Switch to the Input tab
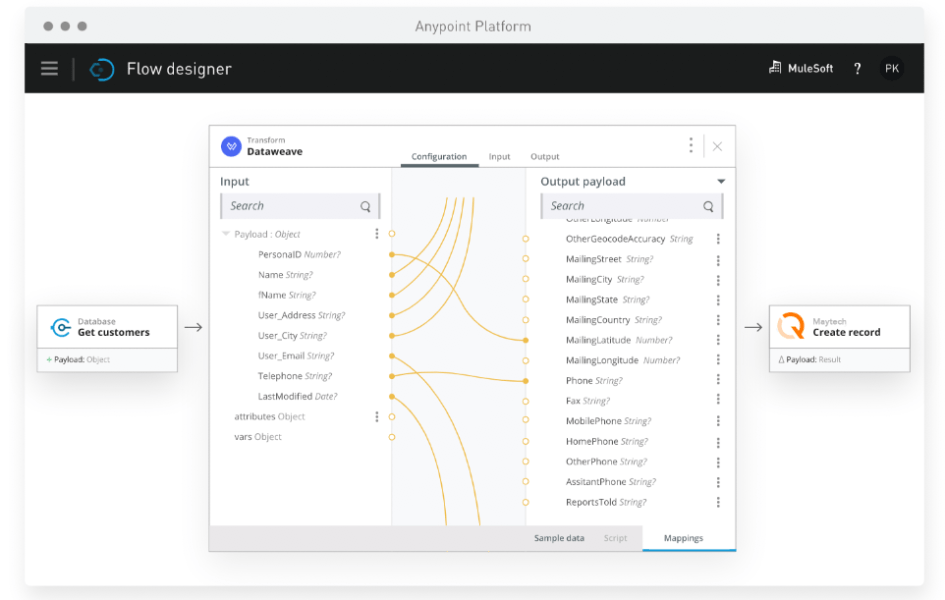The width and height of the screenshot is (945, 600). [499, 157]
